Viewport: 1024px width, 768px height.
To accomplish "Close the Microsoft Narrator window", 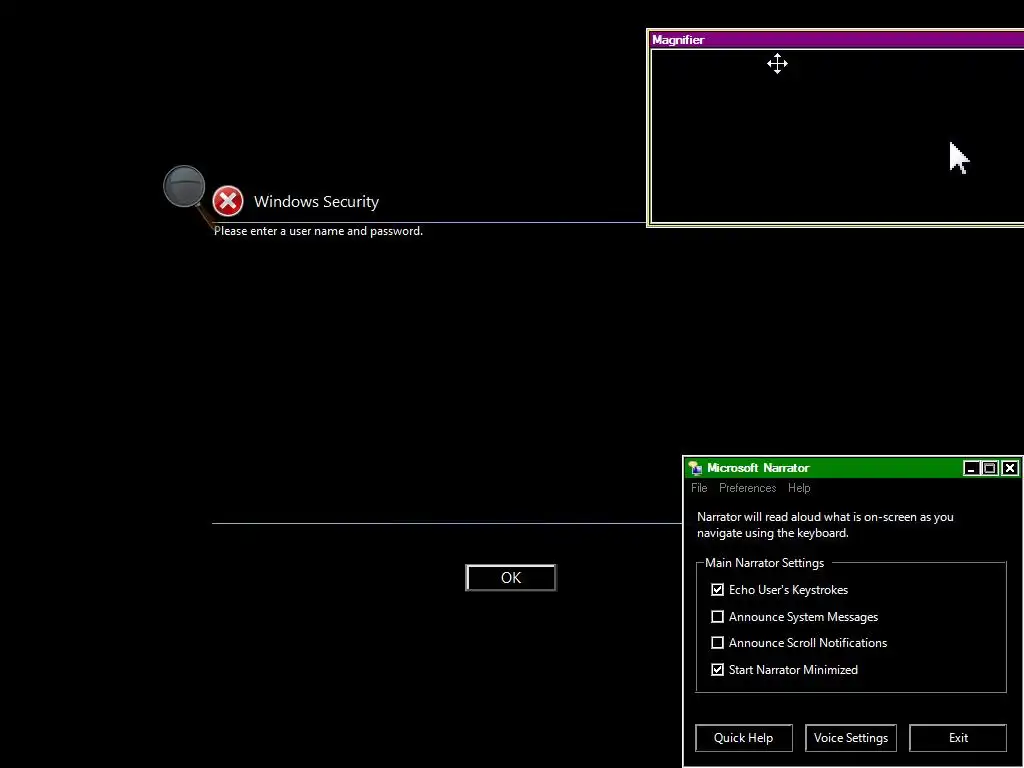I will 1010,468.
